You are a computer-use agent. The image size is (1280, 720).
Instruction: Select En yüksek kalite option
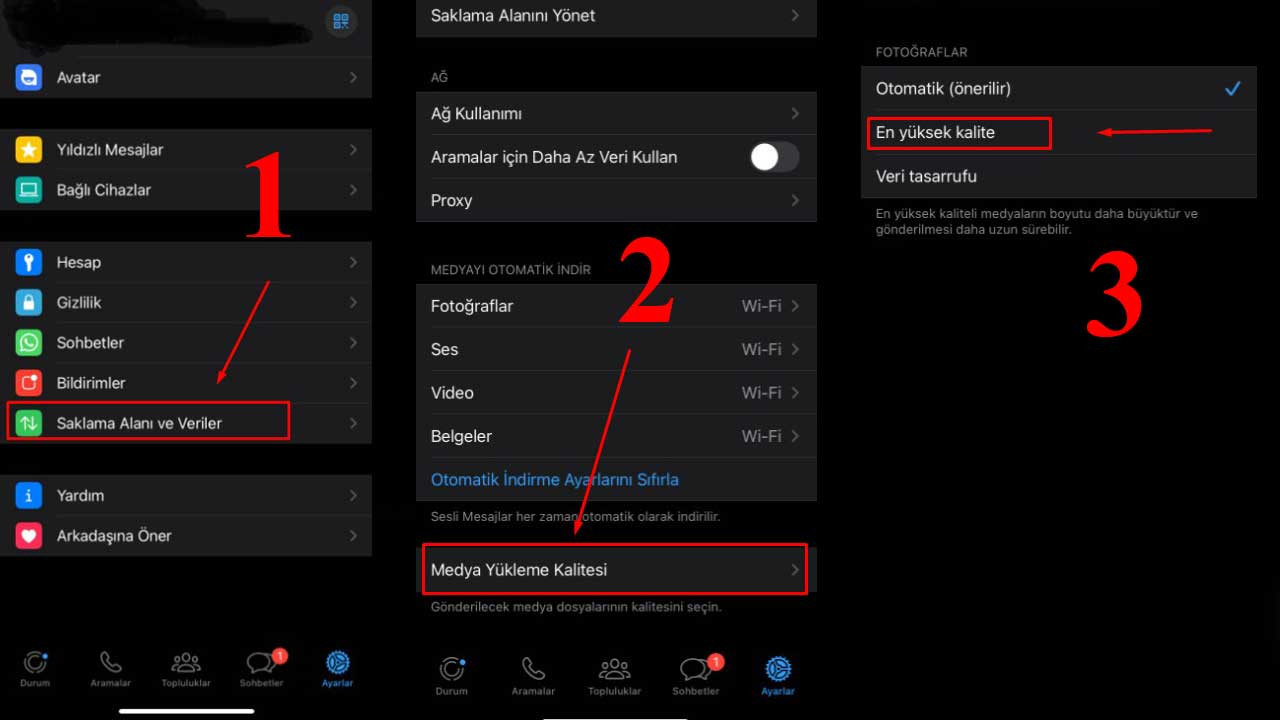pos(1058,132)
